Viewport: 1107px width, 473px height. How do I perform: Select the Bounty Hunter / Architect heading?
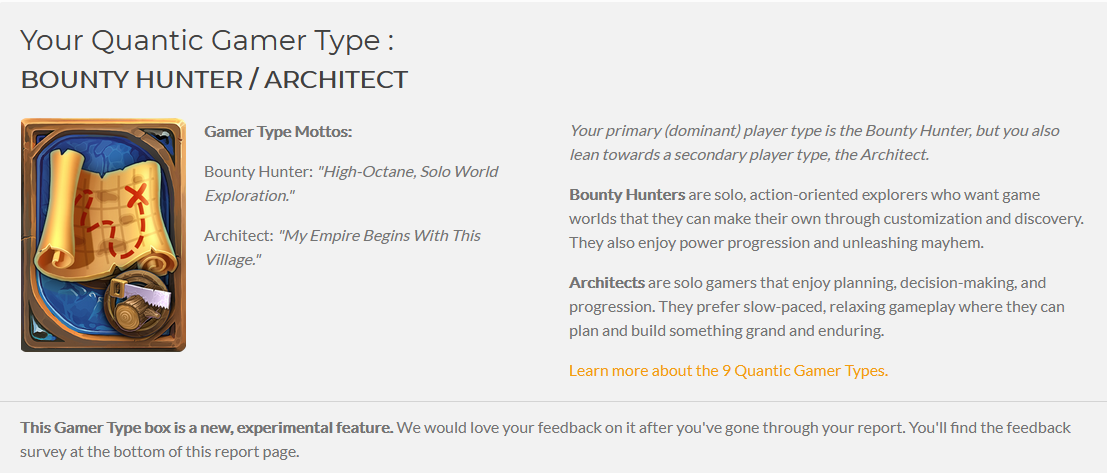click(215, 80)
